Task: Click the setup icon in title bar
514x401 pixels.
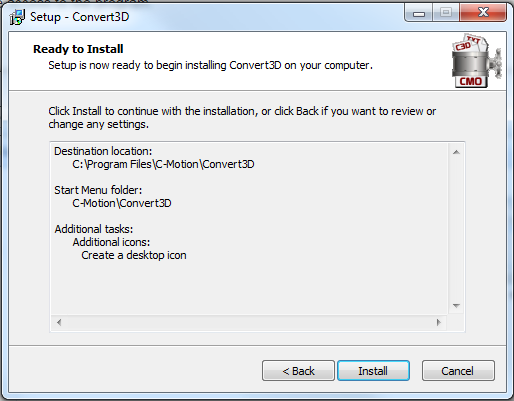Action: pyautogui.click(x=17, y=17)
